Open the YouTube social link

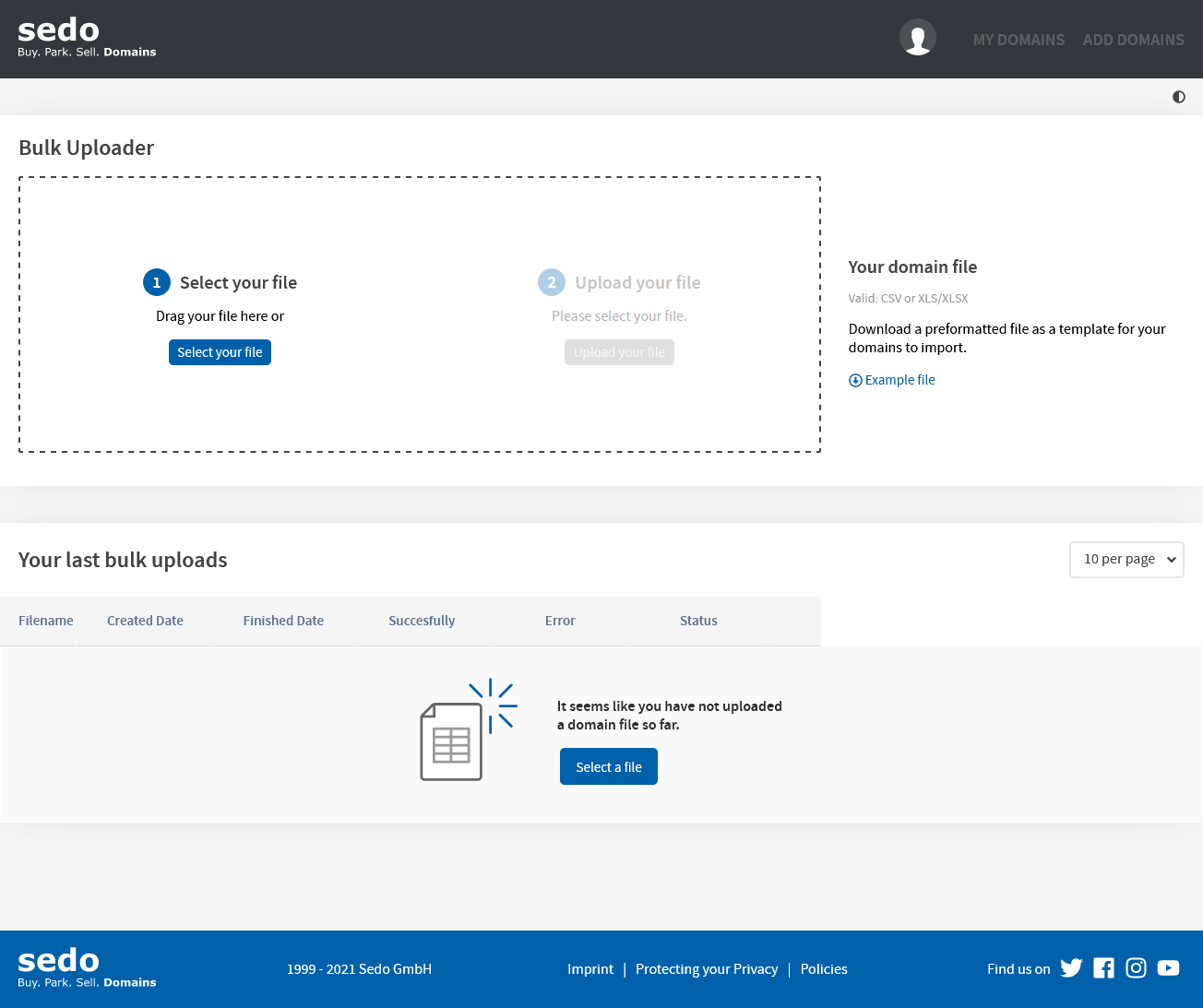tap(1168, 968)
